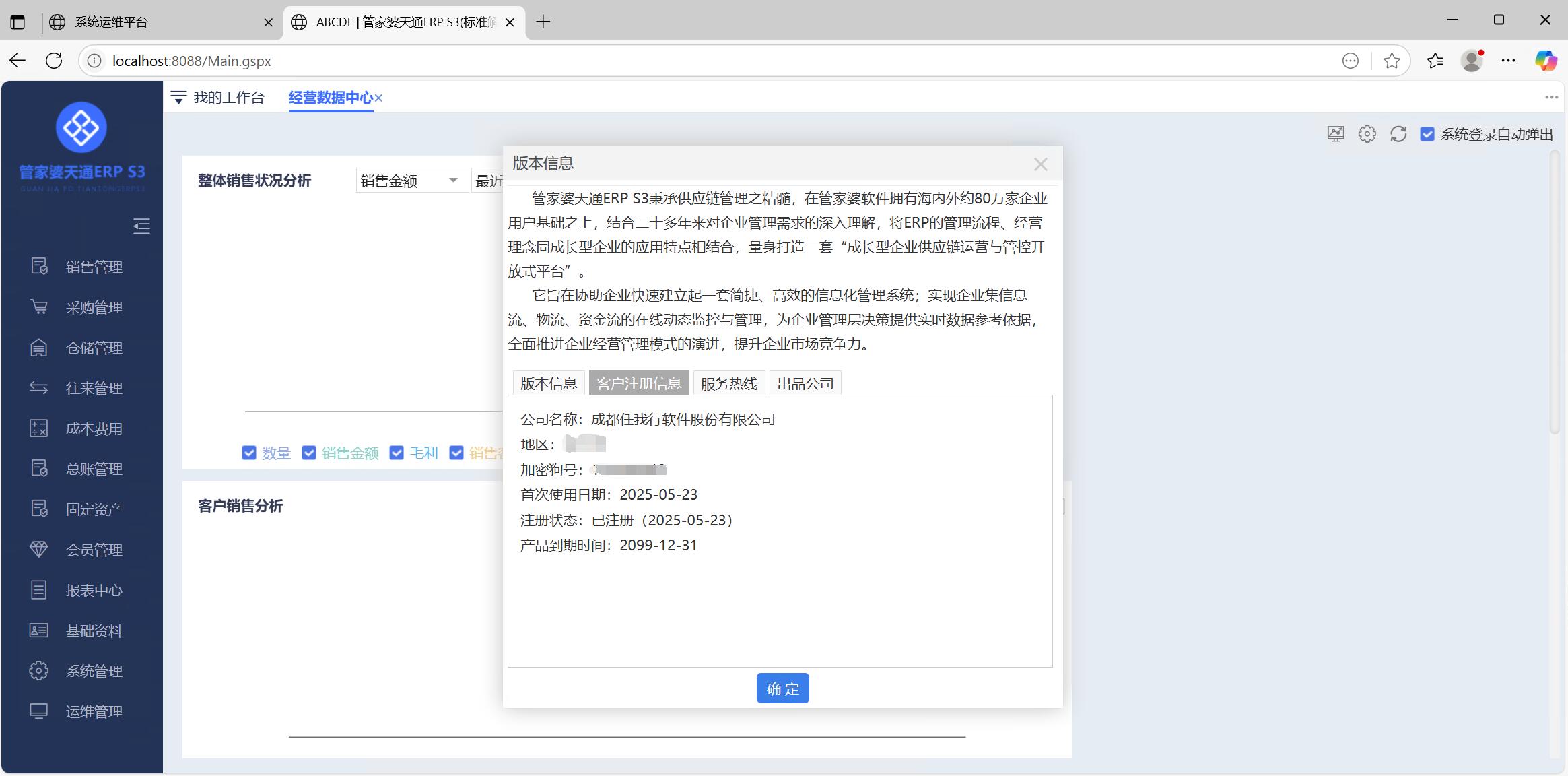This screenshot has height=776, width=1568.
Task: Click the 产品到期时间 2099-12-31 line
Action: point(609,546)
